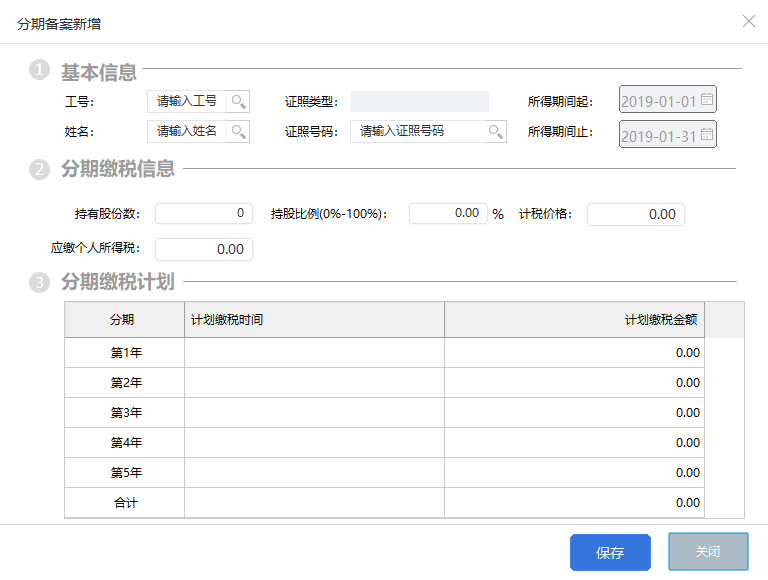The width and height of the screenshot is (768, 580).
Task: Click the 应缴个人所得税 input field
Action: [204, 249]
